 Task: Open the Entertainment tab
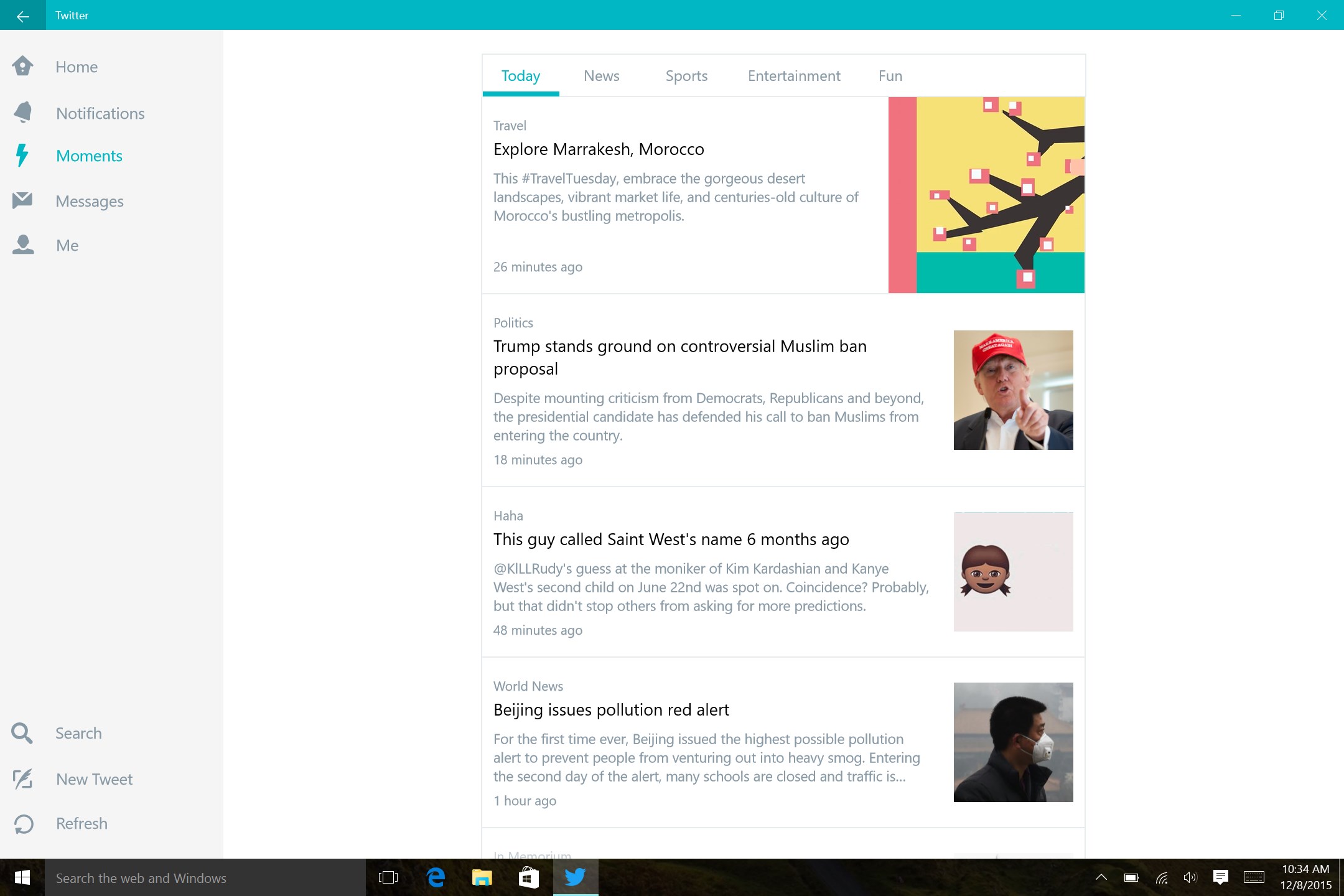pos(794,76)
